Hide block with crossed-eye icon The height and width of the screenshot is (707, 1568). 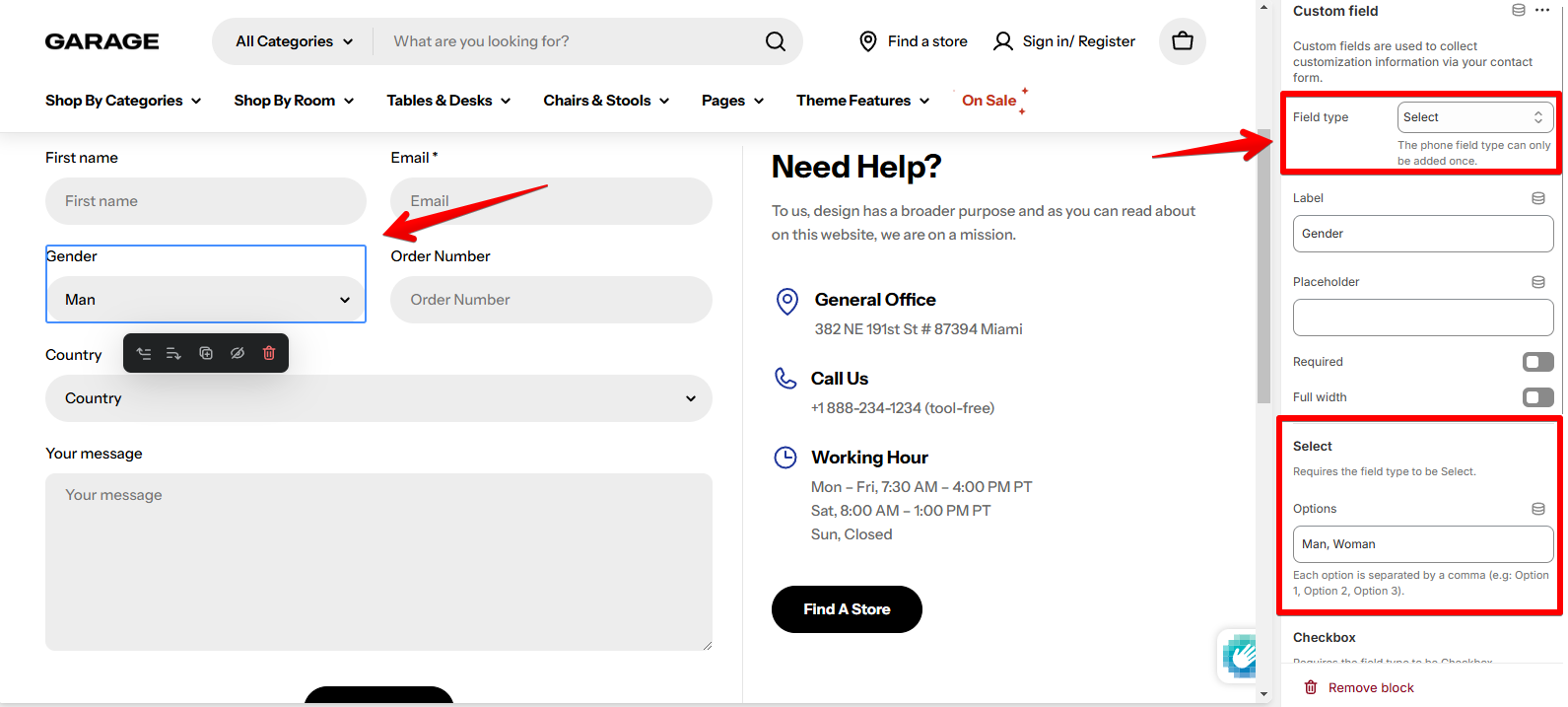coord(238,353)
